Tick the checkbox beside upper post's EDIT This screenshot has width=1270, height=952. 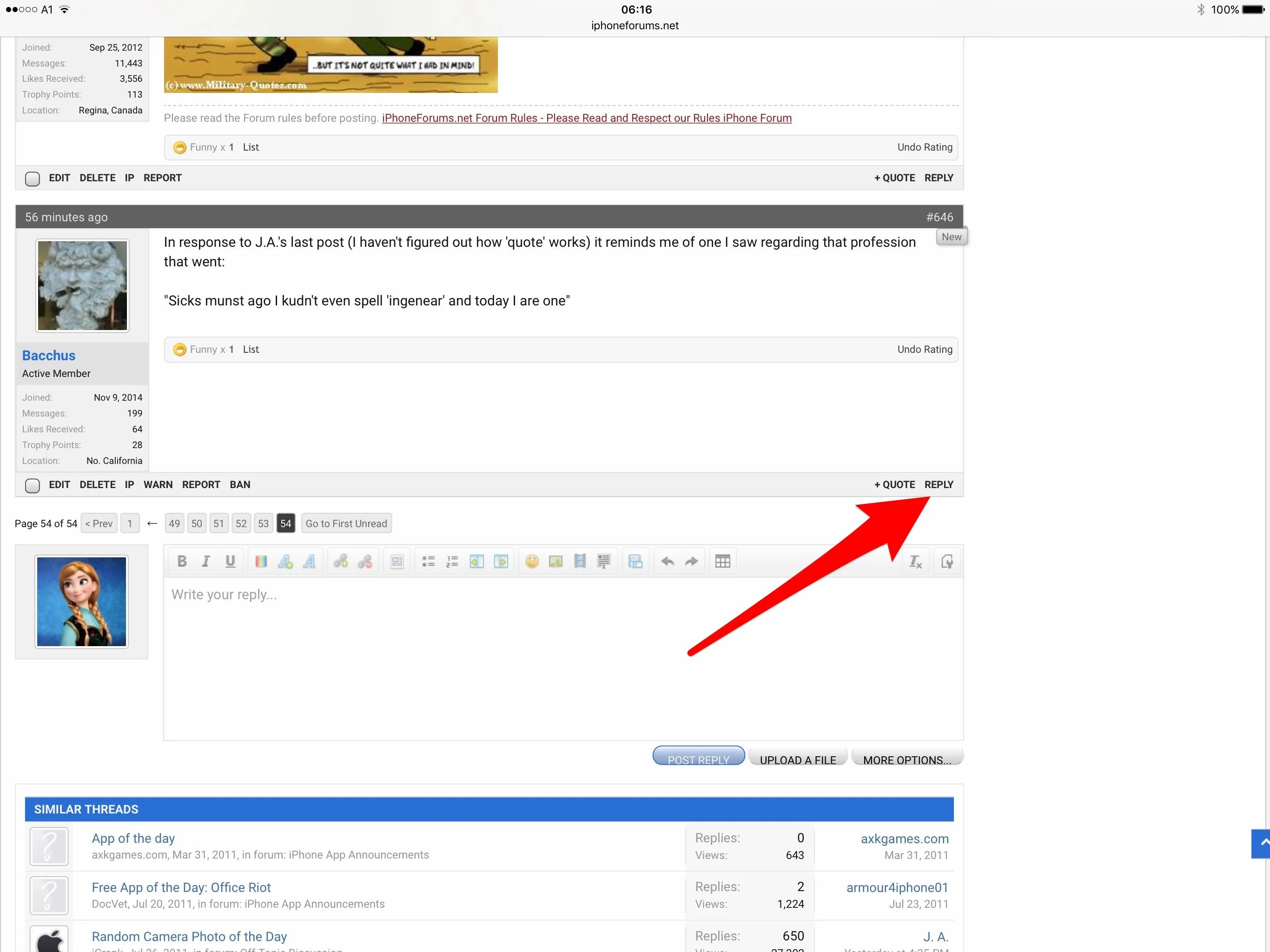[33, 178]
